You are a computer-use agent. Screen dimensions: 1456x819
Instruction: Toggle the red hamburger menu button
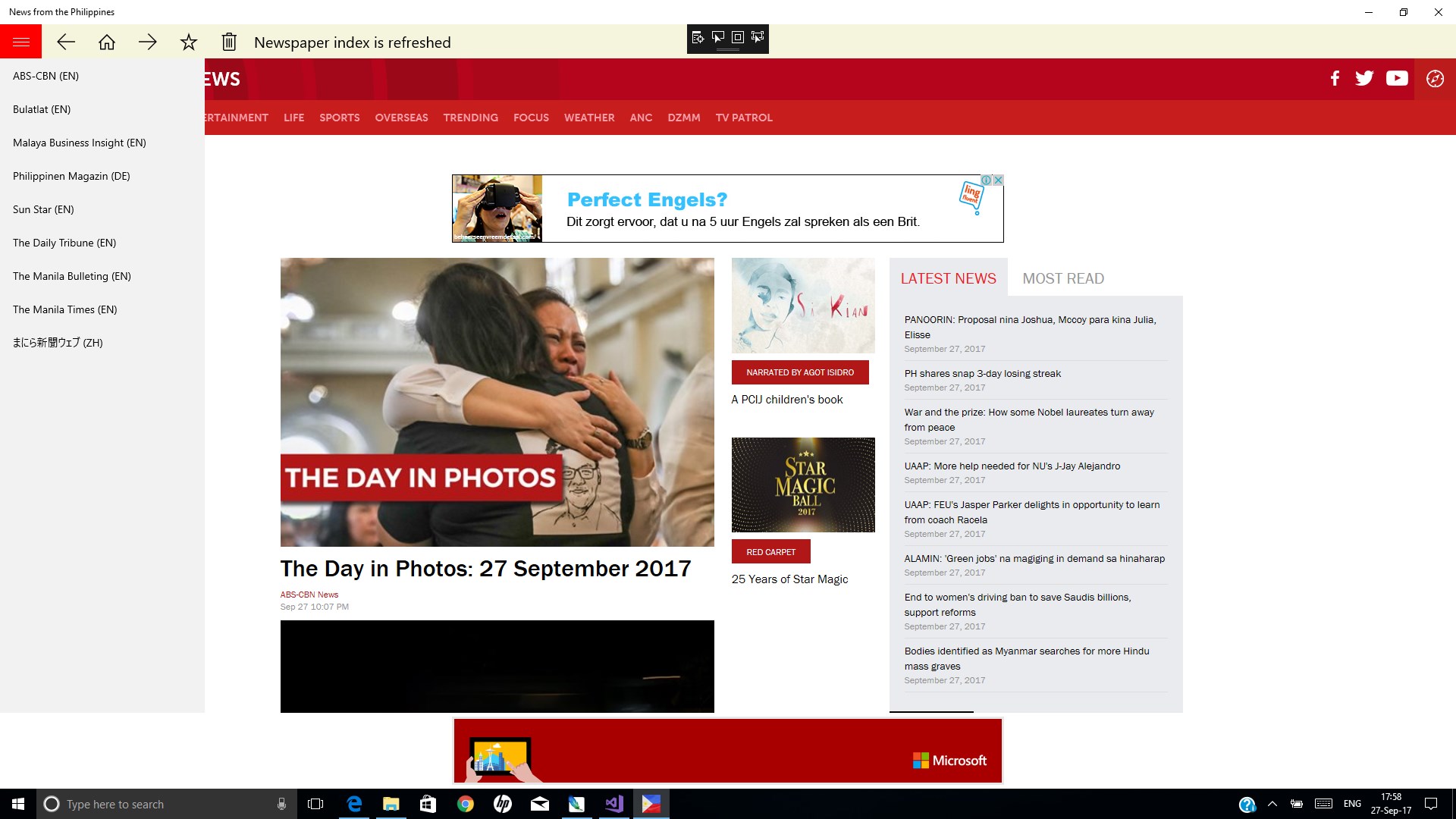pyautogui.click(x=20, y=42)
